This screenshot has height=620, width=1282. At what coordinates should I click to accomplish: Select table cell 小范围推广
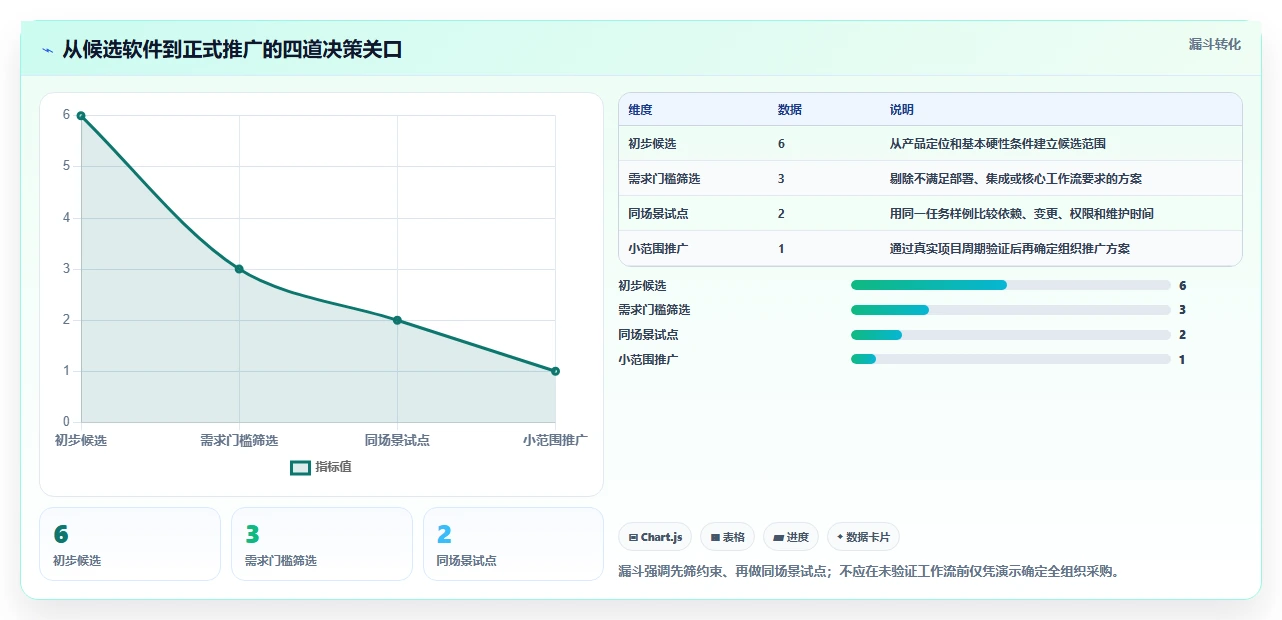(x=658, y=249)
